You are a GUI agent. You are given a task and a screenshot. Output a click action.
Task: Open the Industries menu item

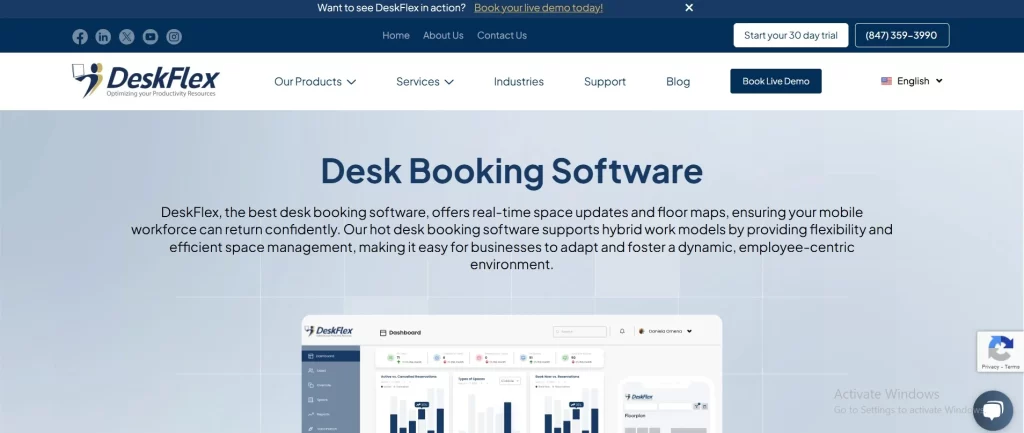click(519, 82)
